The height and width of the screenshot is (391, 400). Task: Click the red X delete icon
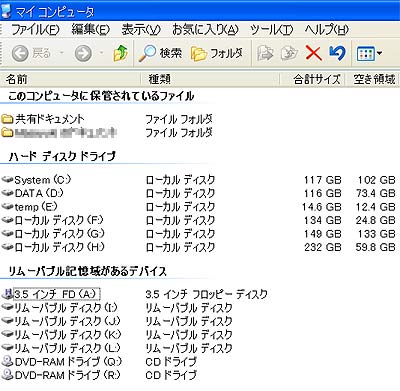[x=314, y=53]
